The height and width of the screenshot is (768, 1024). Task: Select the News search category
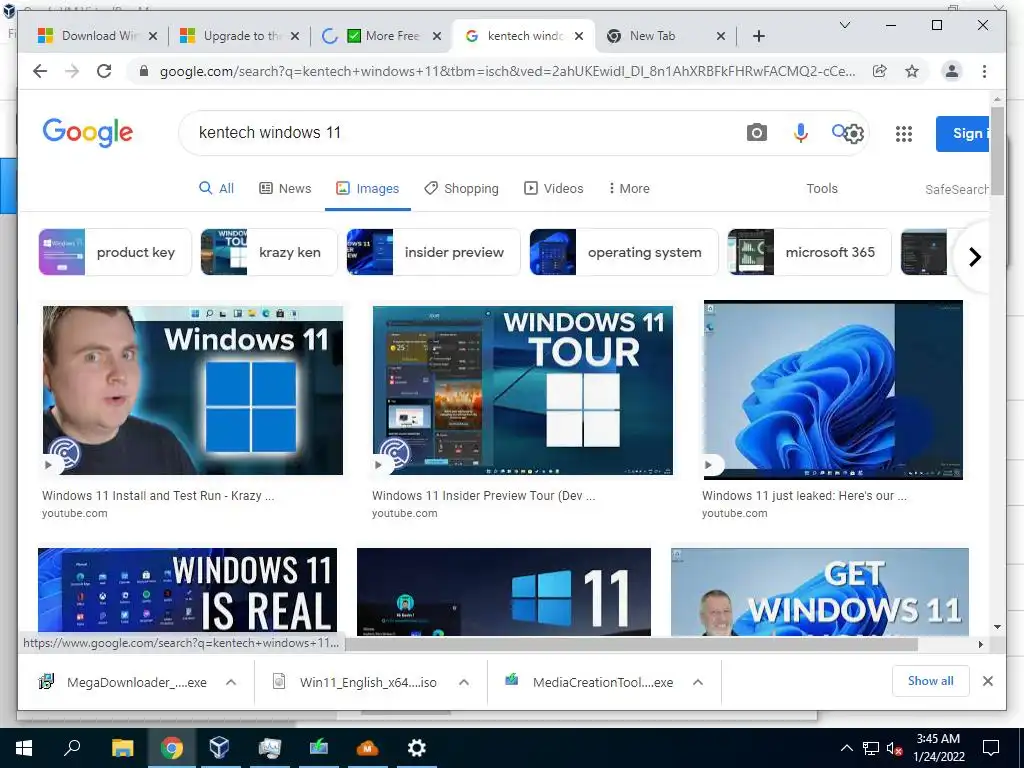(285, 189)
